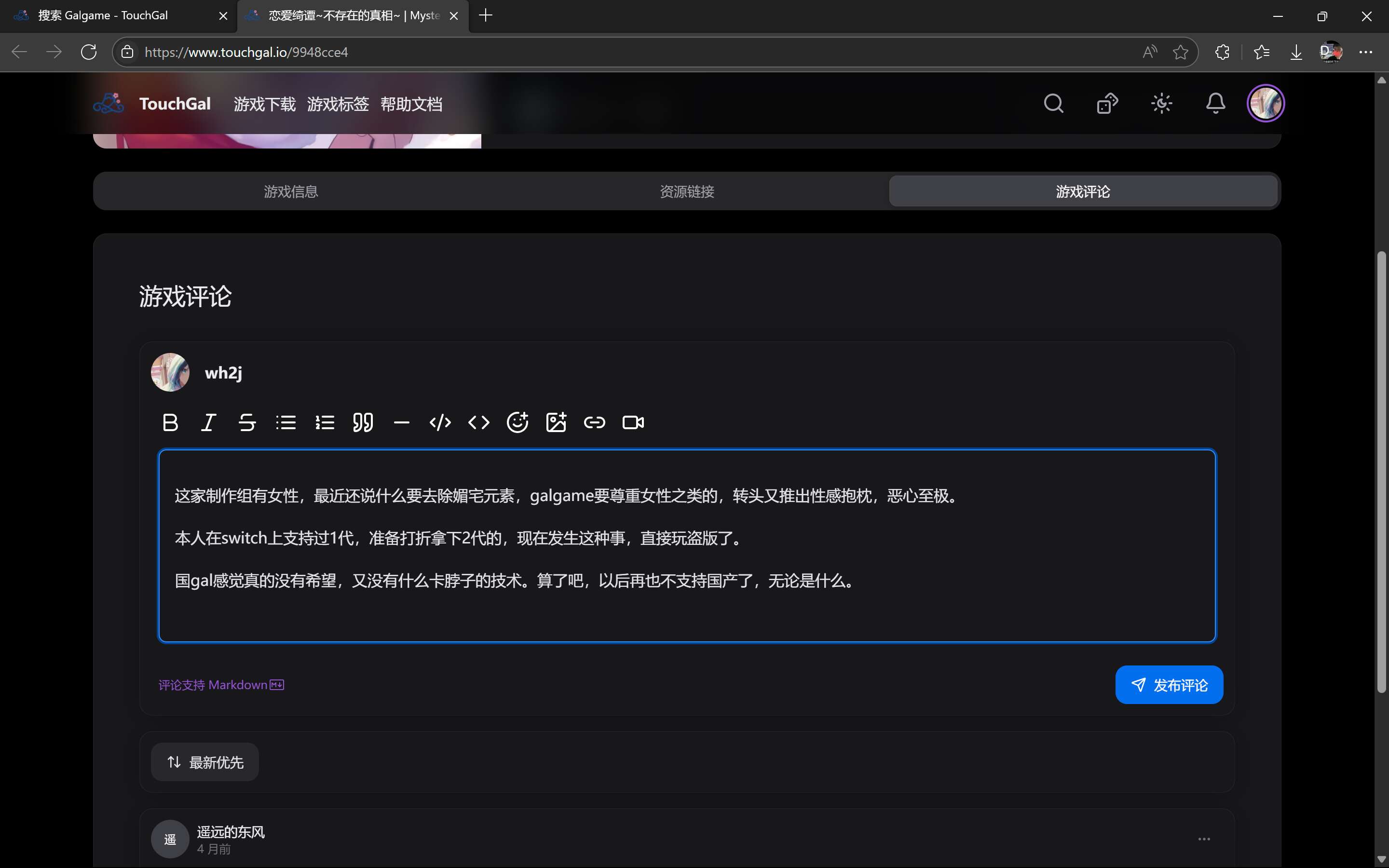Upload an image to the comment
The width and height of the screenshot is (1389, 868).
click(x=556, y=422)
